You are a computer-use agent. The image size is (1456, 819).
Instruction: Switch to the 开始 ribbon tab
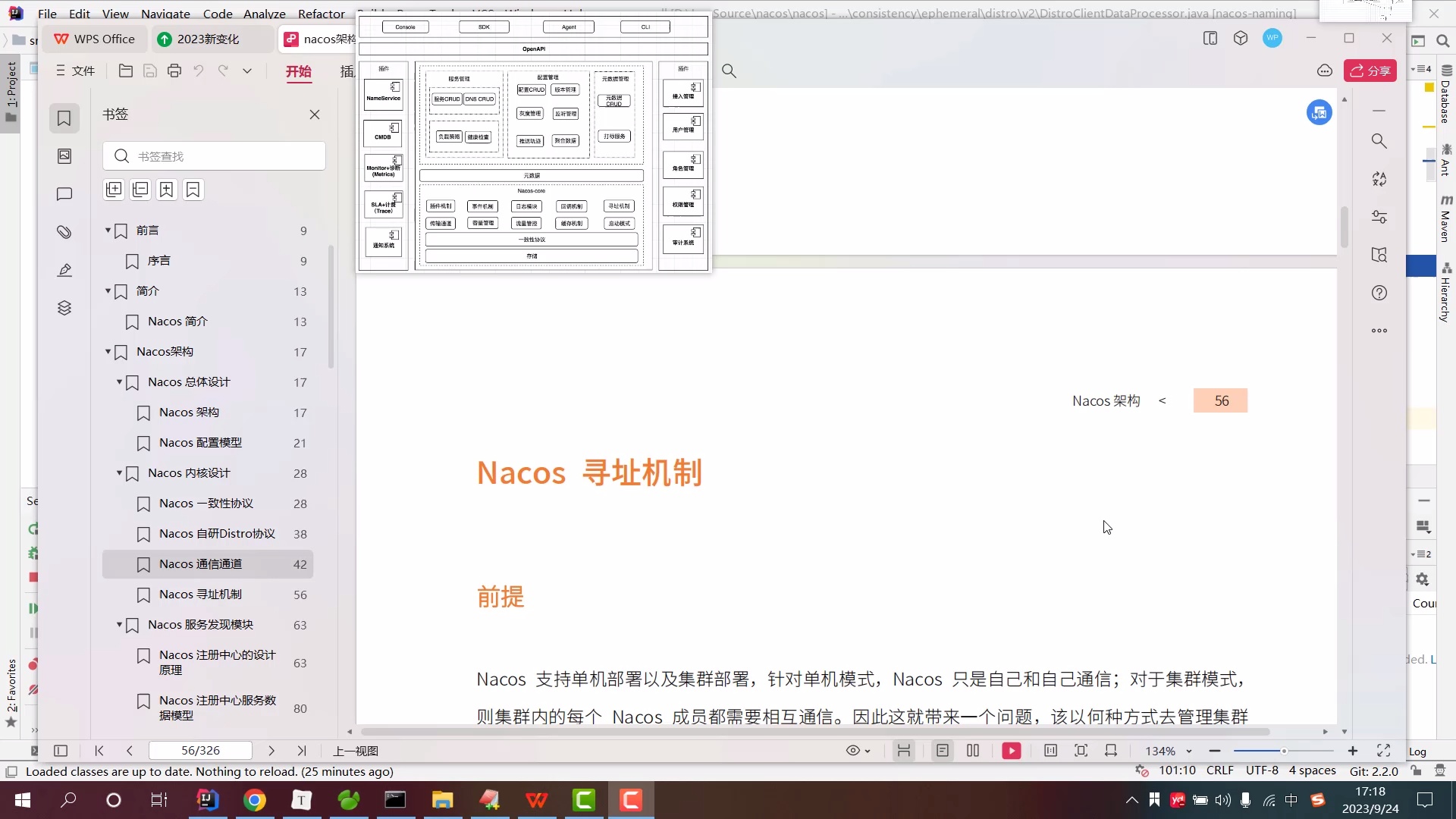(298, 73)
